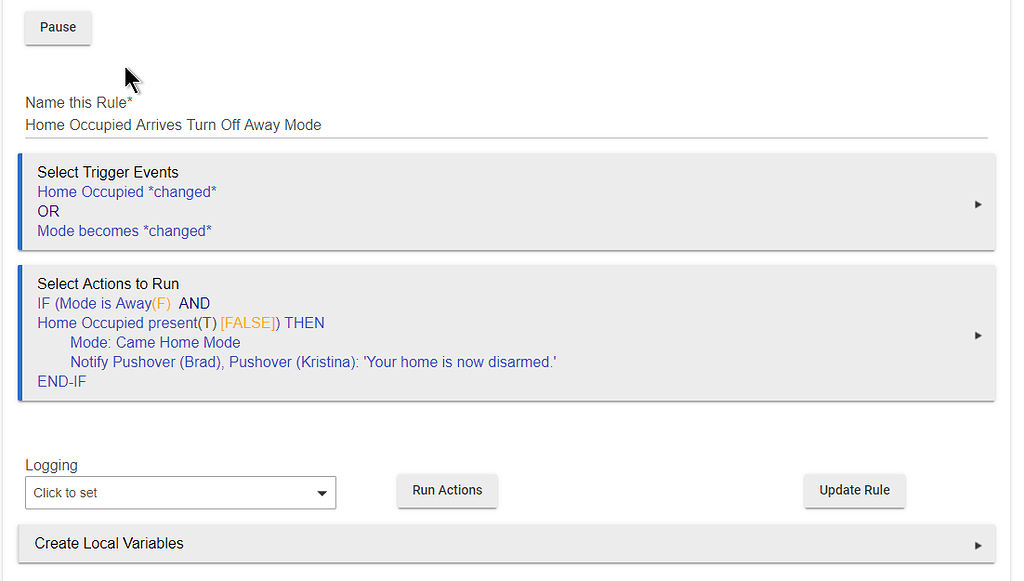Select the 'Mode: Came Home Mode' action
Viewport: 1024px width, 581px height.
(155, 342)
